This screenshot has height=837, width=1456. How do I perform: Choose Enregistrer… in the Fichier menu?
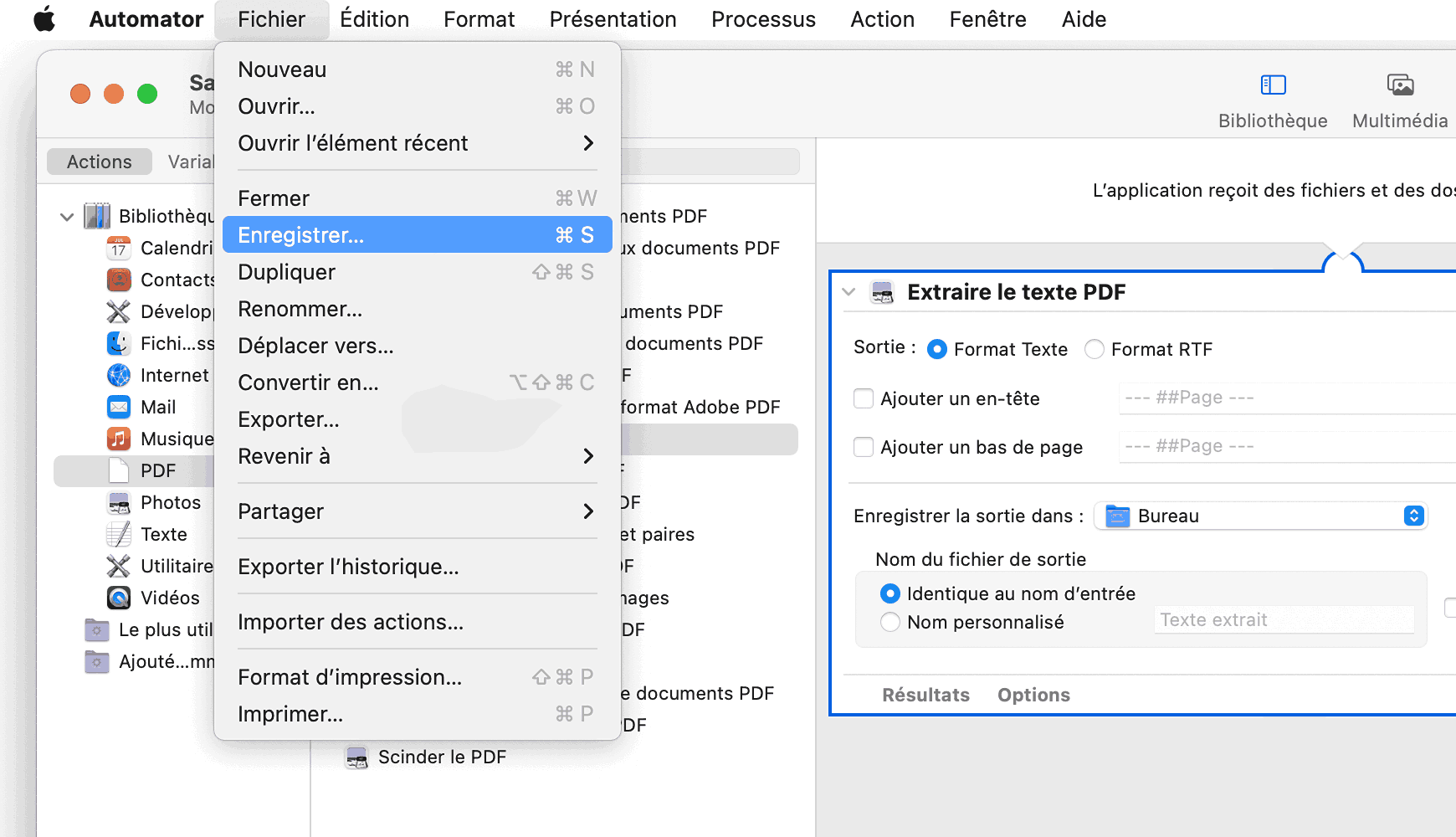tap(417, 235)
